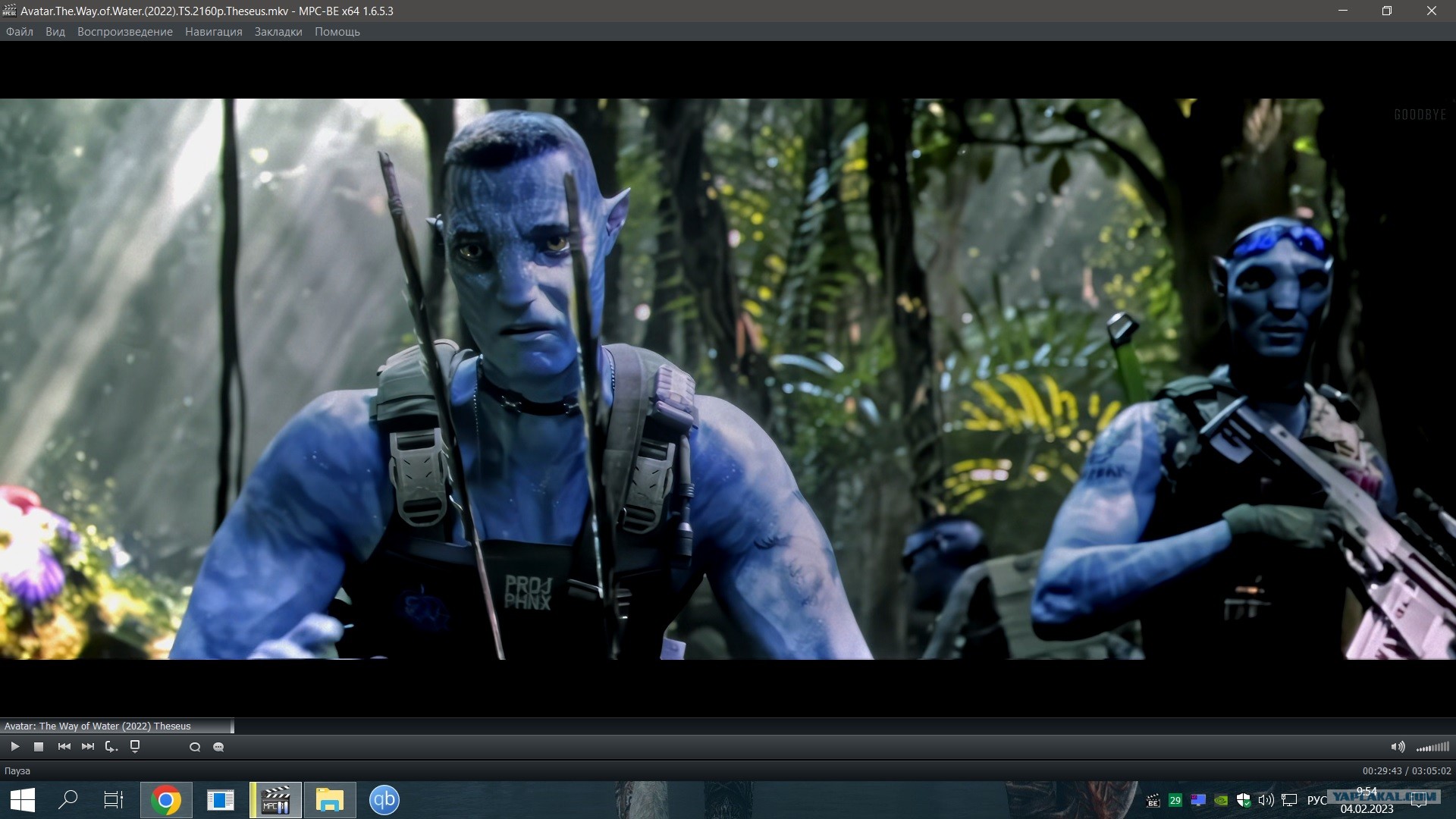Open the Вид menu
This screenshot has height=819, width=1456.
[x=55, y=32]
